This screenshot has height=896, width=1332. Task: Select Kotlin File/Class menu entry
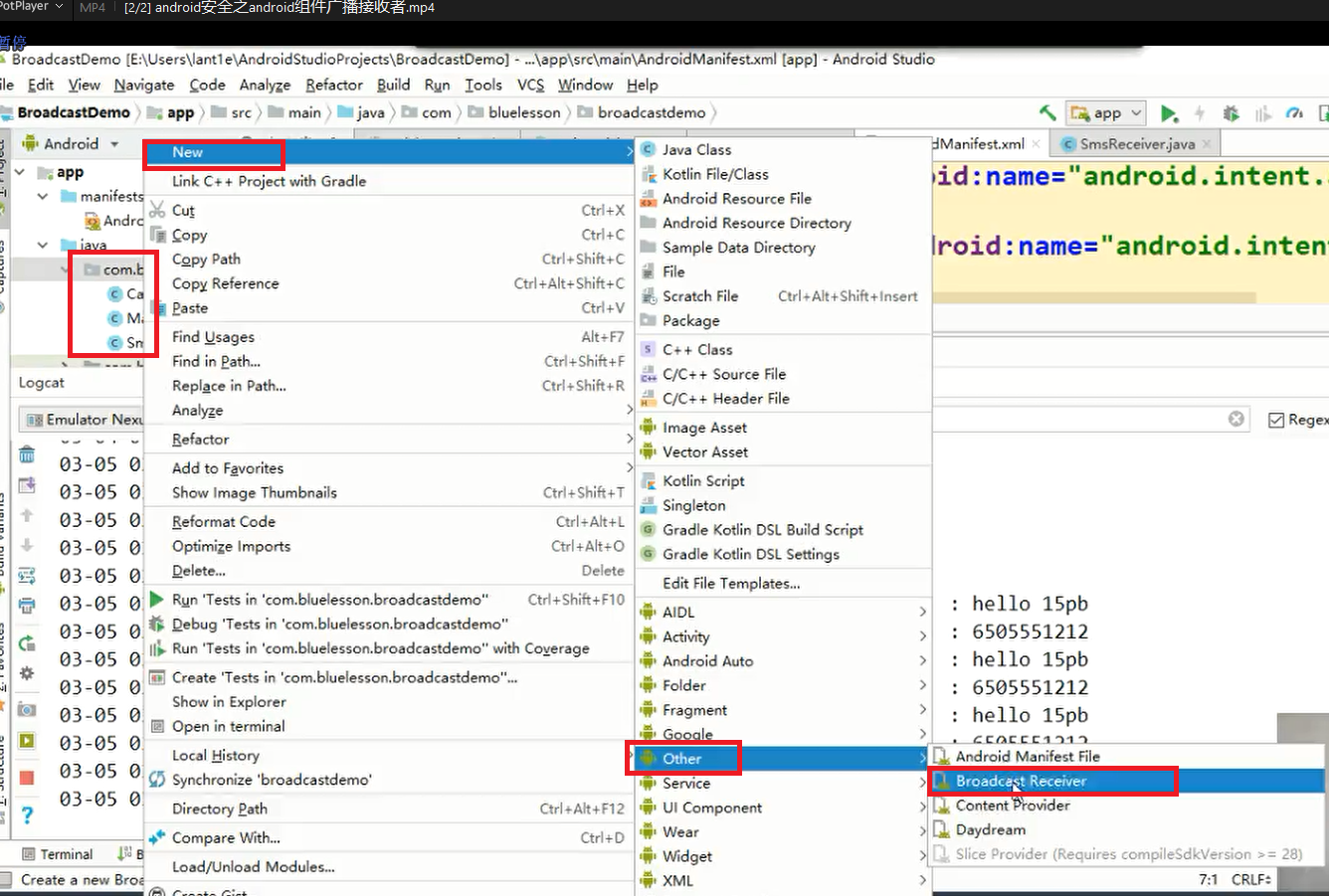[x=783, y=174]
